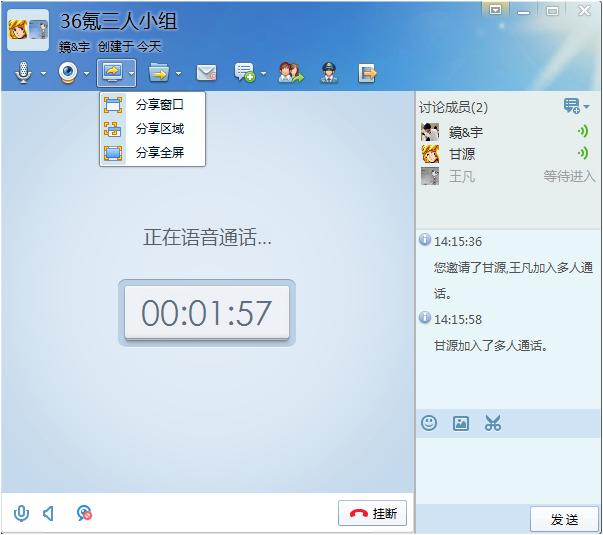Click the police officer report icon
The image size is (603, 535).
(329, 73)
